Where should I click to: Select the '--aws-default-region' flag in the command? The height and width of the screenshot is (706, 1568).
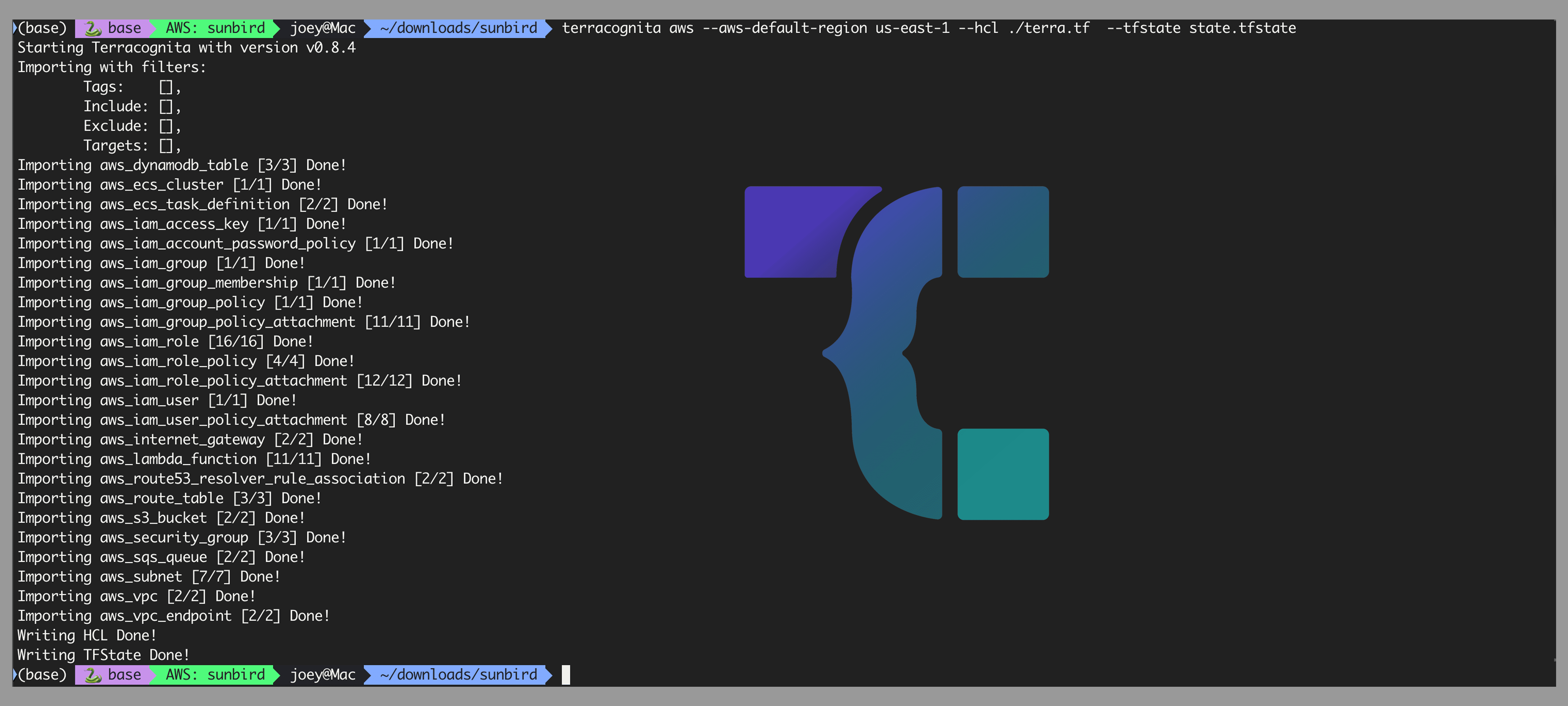(785, 28)
